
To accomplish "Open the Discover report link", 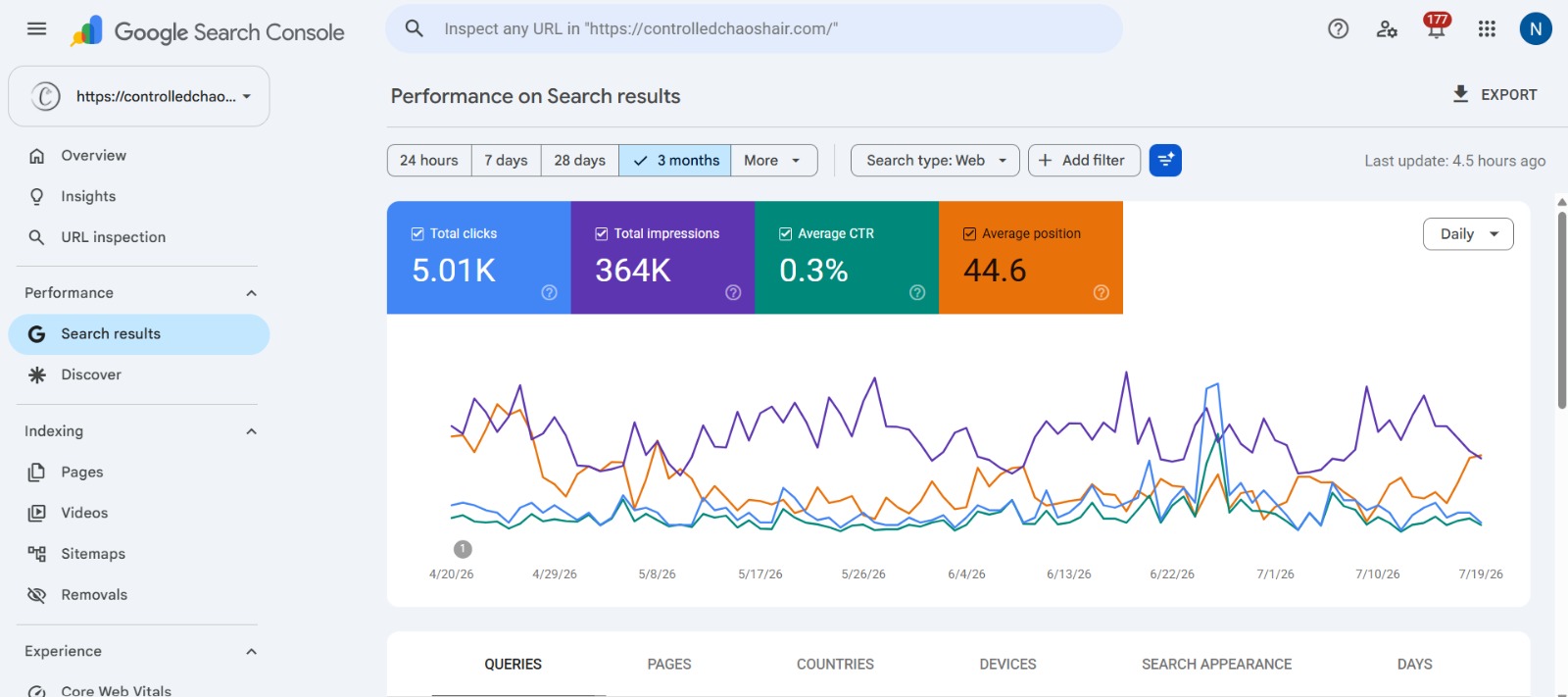I will click(x=91, y=374).
